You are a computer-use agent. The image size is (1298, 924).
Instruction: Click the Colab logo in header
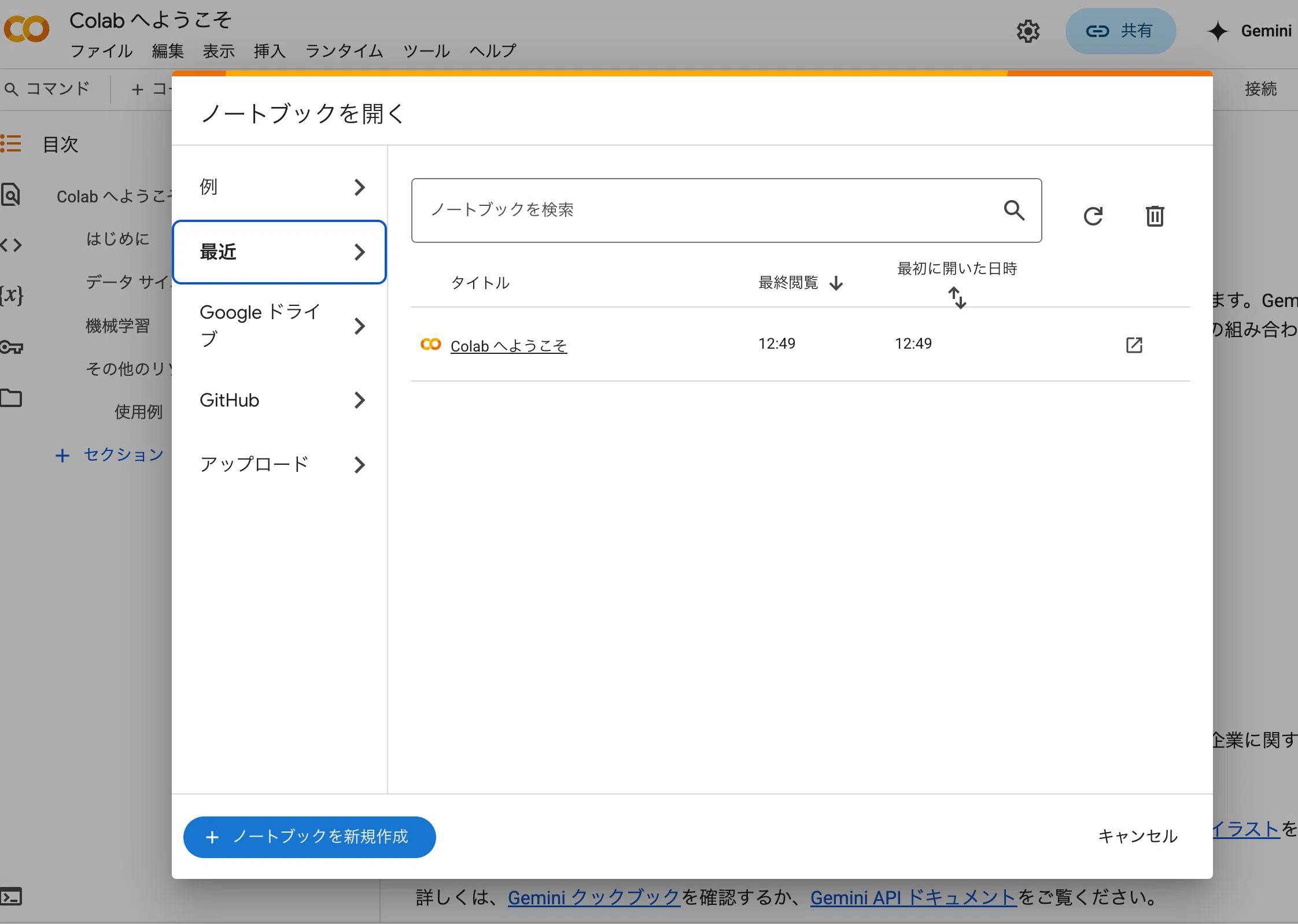[x=27, y=29]
